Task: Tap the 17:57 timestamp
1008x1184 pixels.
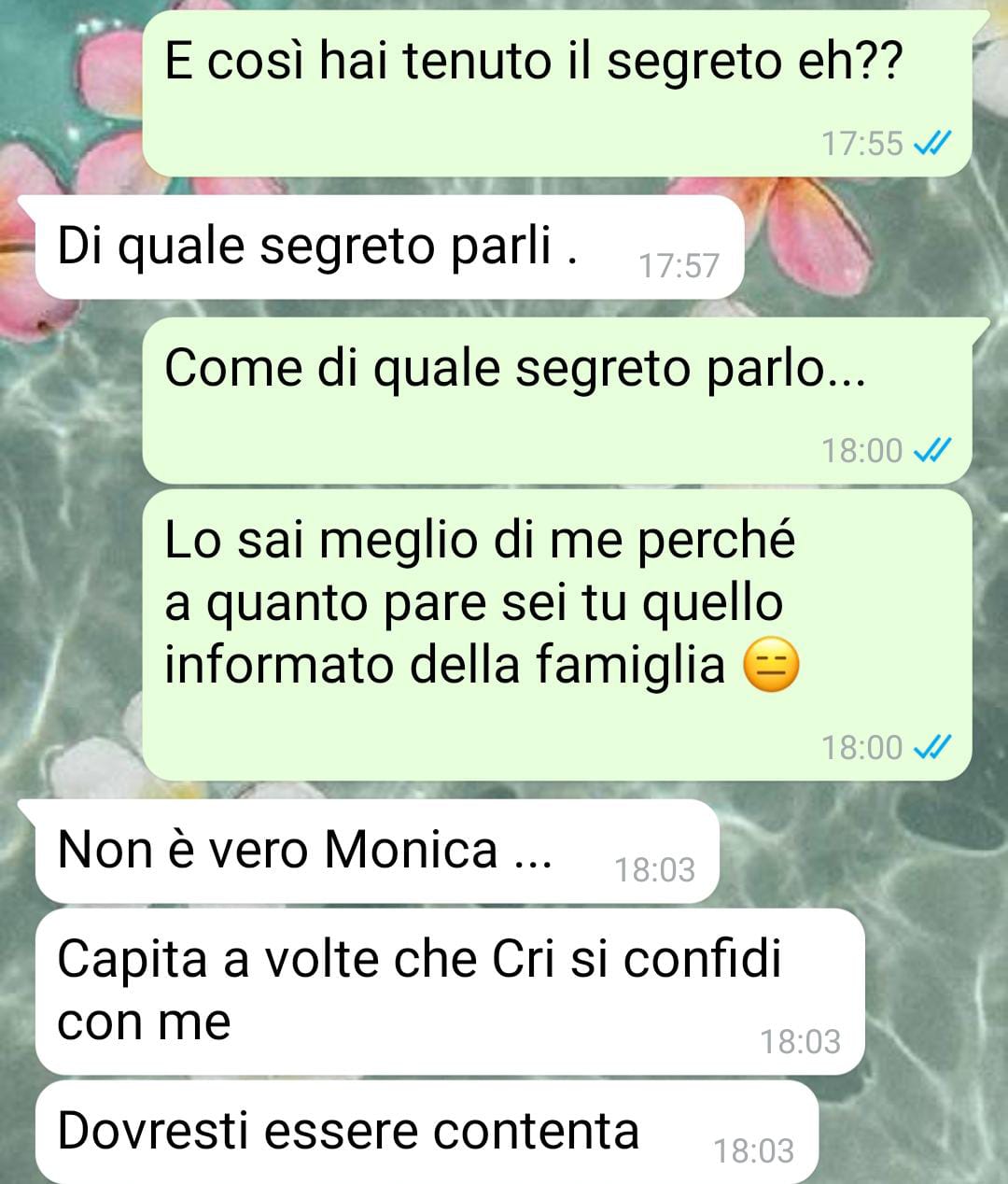Action: click(x=679, y=266)
